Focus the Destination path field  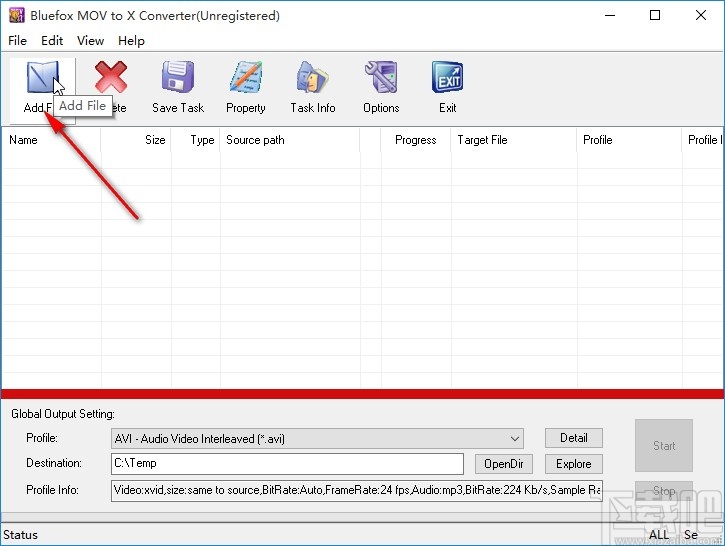coord(287,463)
